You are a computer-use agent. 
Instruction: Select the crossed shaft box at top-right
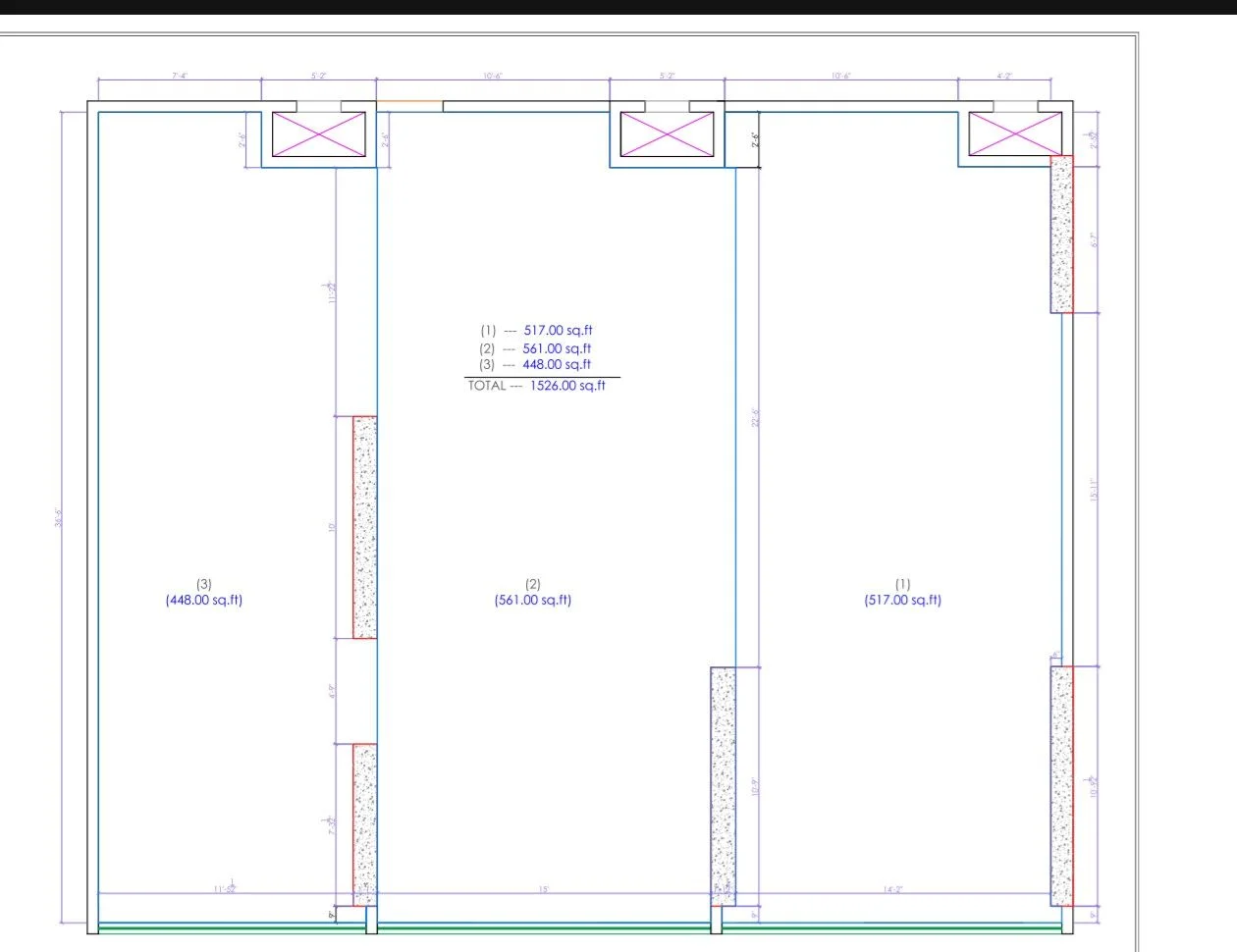[x=1015, y=134]
